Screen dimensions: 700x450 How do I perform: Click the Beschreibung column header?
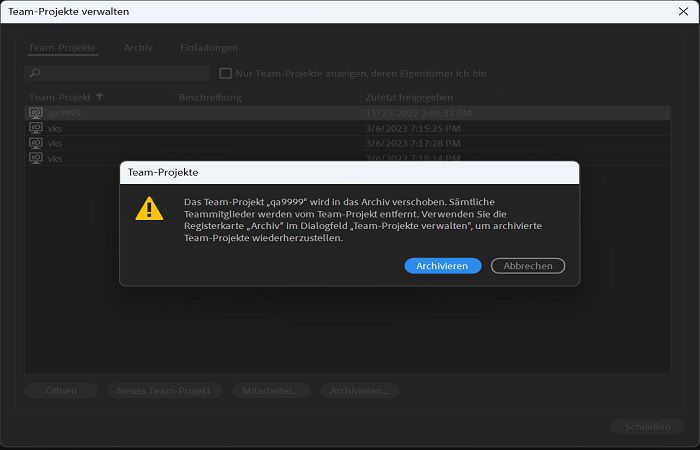[x=210, y=97]
